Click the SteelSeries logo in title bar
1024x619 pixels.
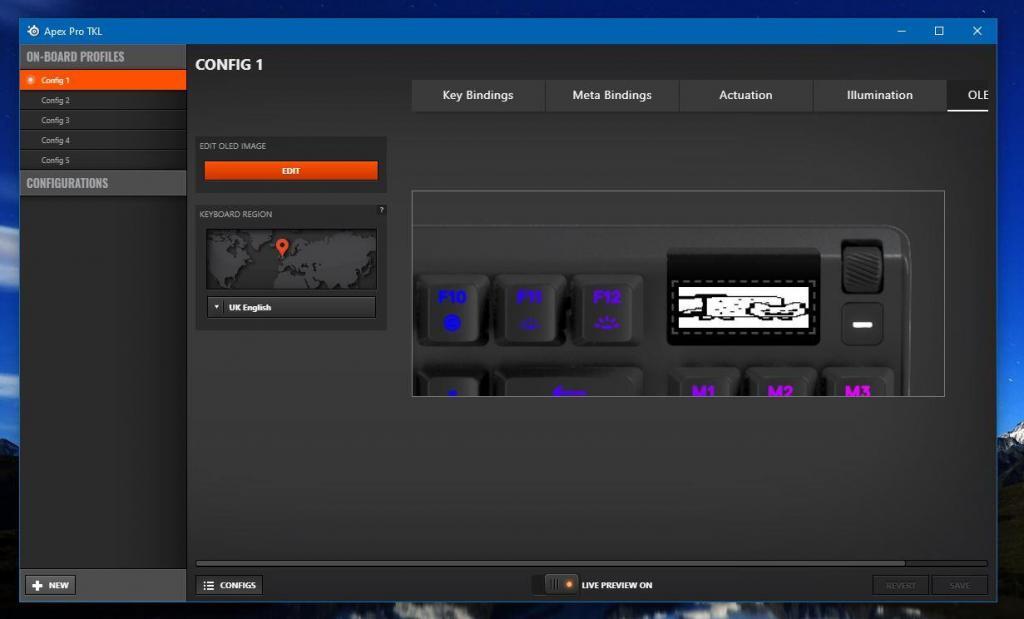pyautogui.click(x=33, y=31)
